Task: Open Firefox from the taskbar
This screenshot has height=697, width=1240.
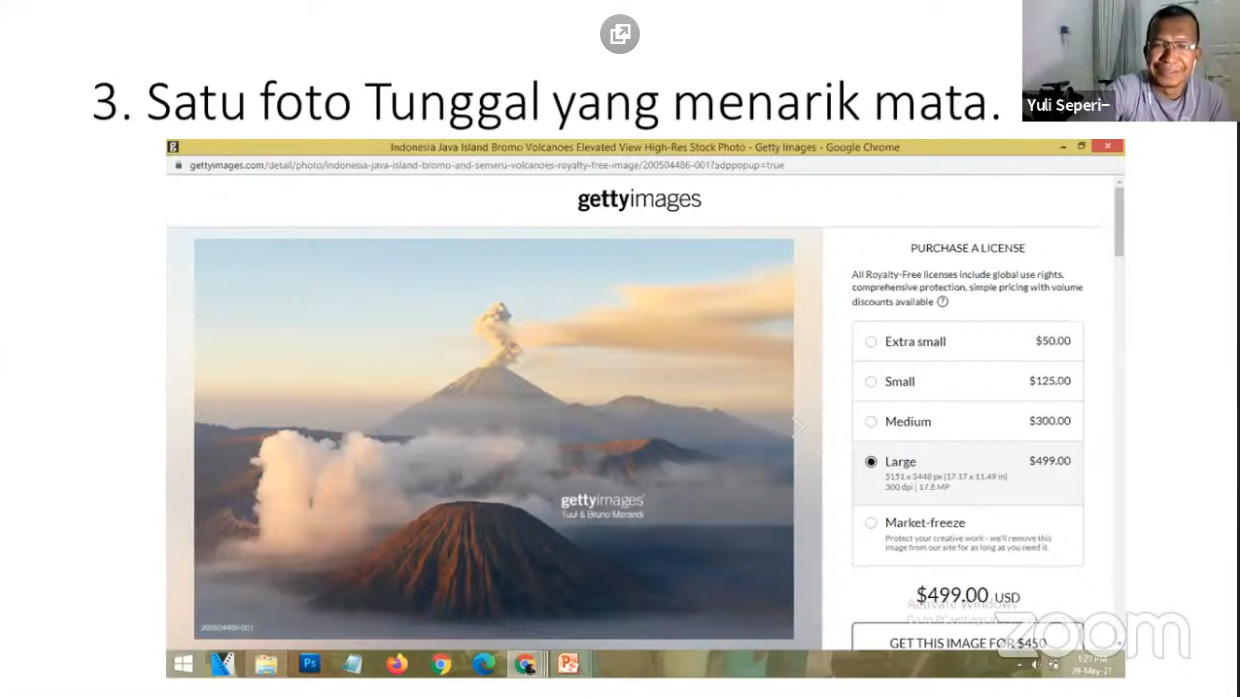Action: coord(397,664)
